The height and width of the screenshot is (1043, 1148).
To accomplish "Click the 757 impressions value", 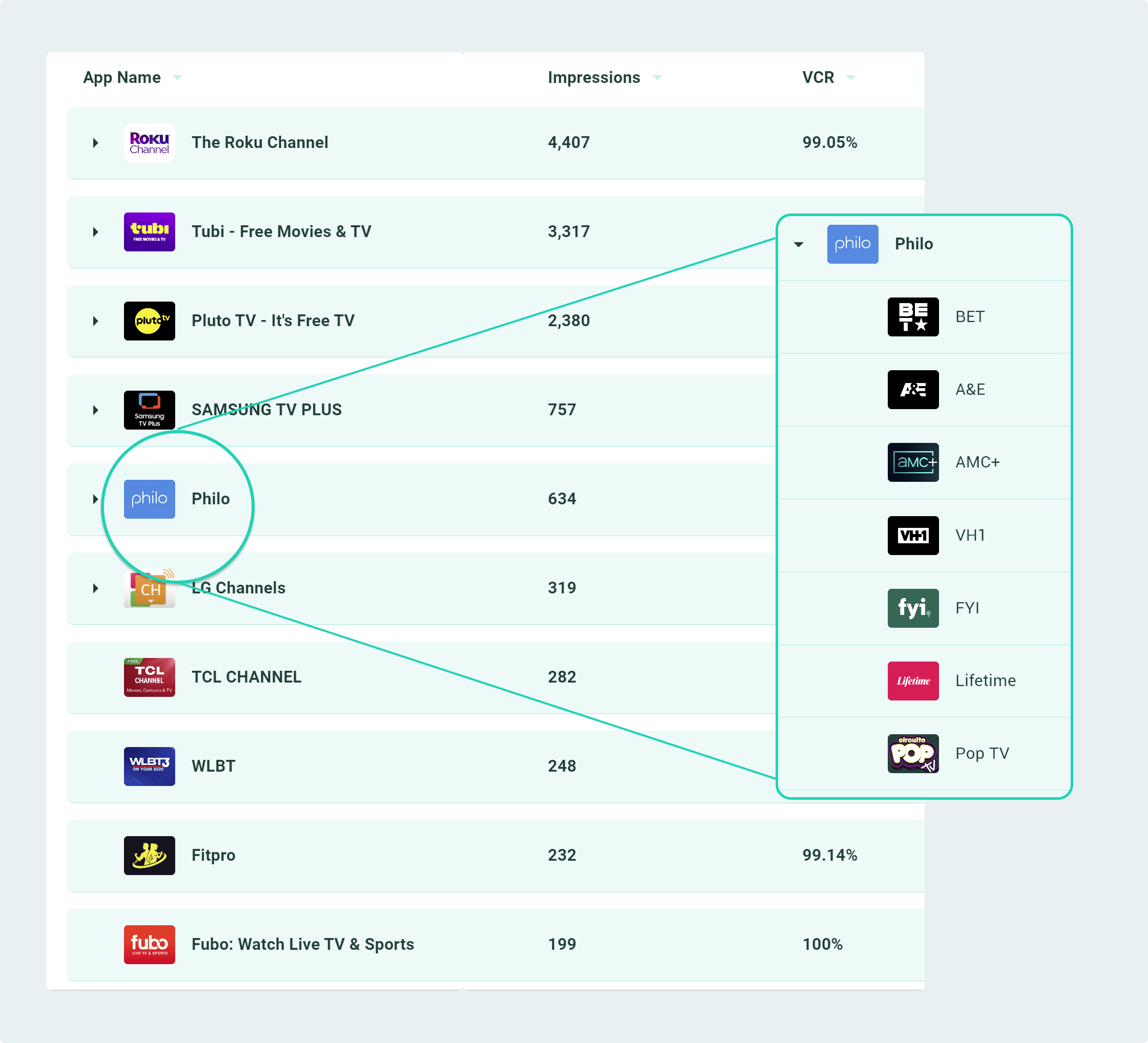I will (x=562, y=410).
